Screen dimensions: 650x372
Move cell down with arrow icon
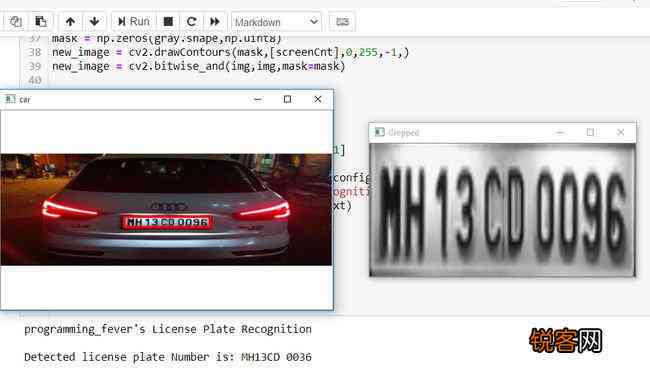pos(95,22)
